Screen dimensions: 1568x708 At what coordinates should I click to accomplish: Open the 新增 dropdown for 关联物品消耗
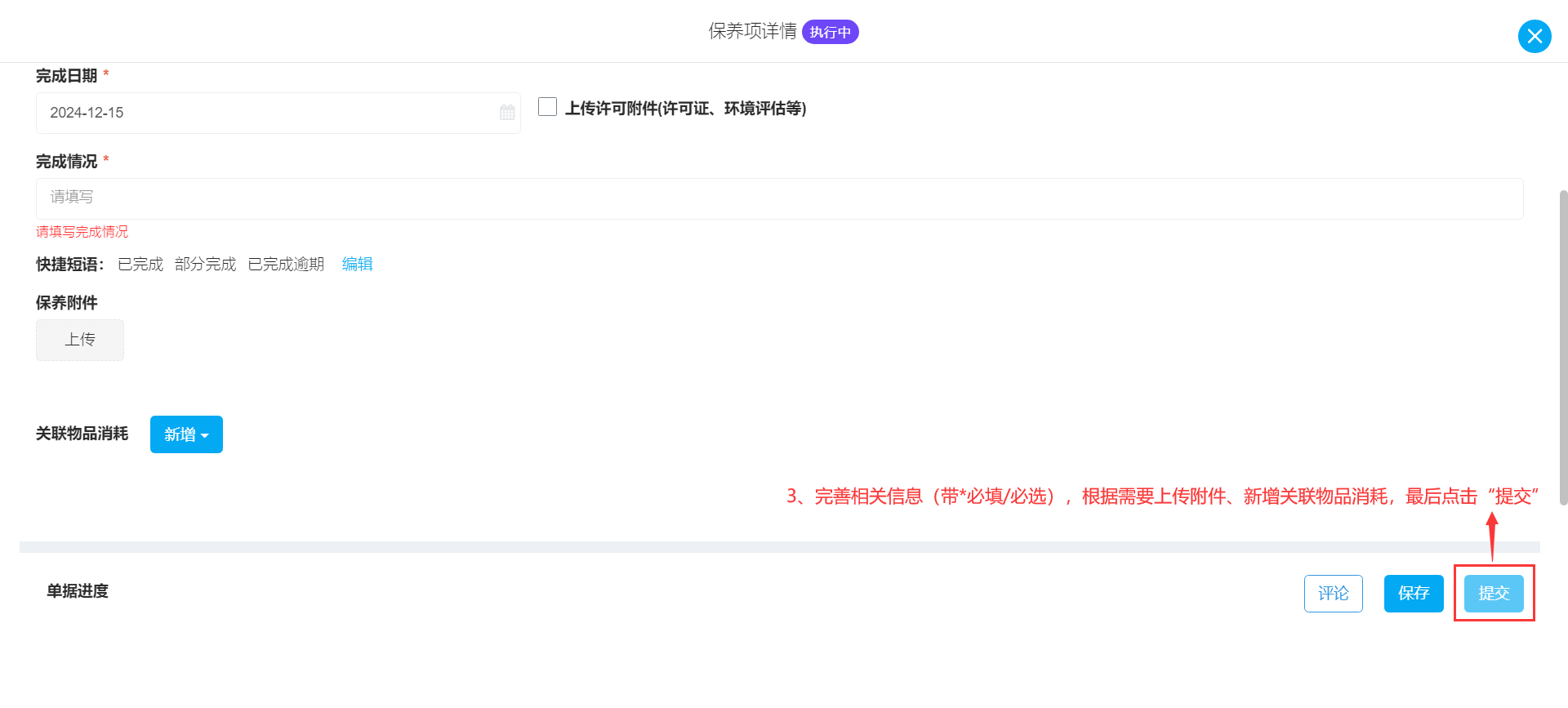pos(186,434)
